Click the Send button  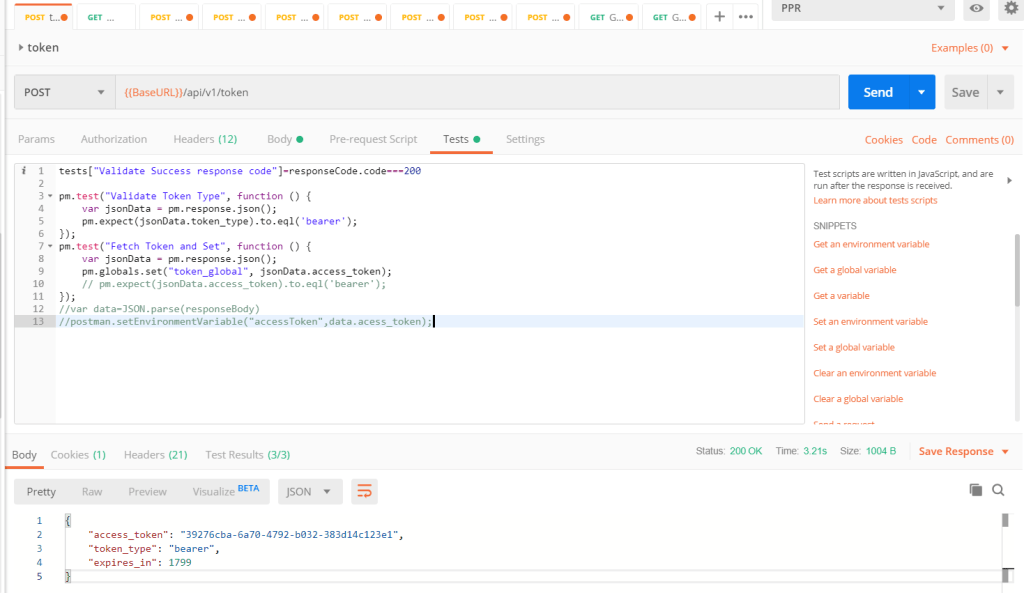point(878,92)
